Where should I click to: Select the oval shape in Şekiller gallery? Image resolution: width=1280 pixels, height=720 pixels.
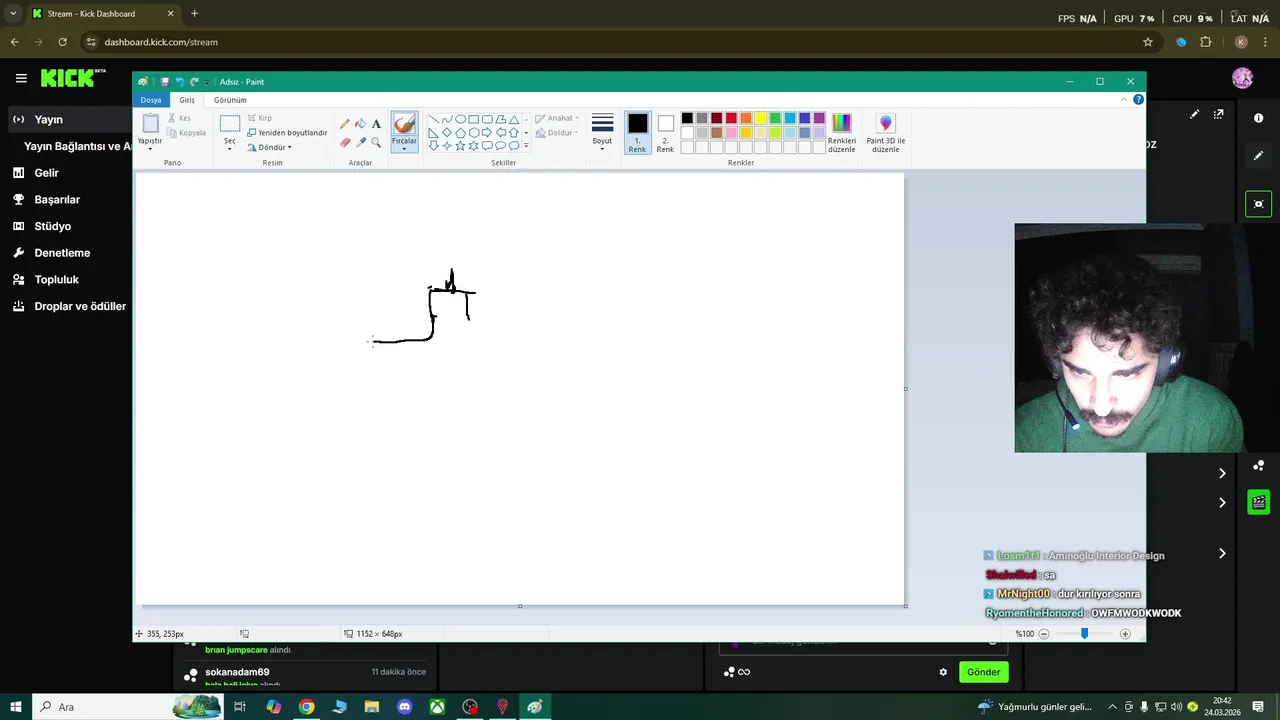pos(460,119)
